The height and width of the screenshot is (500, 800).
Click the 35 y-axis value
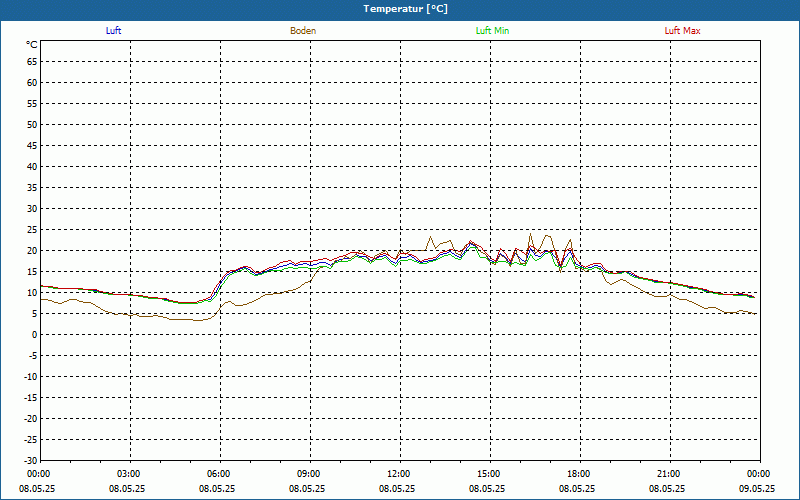(x=32, y=188)
